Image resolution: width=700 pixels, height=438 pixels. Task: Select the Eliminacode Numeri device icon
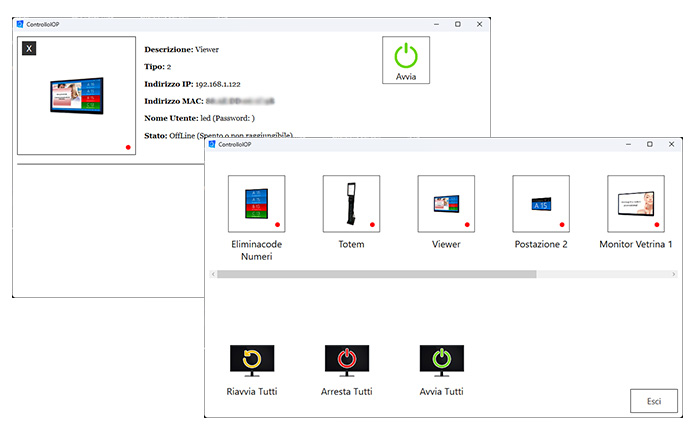pyautogui.click(x=257, y=204)
